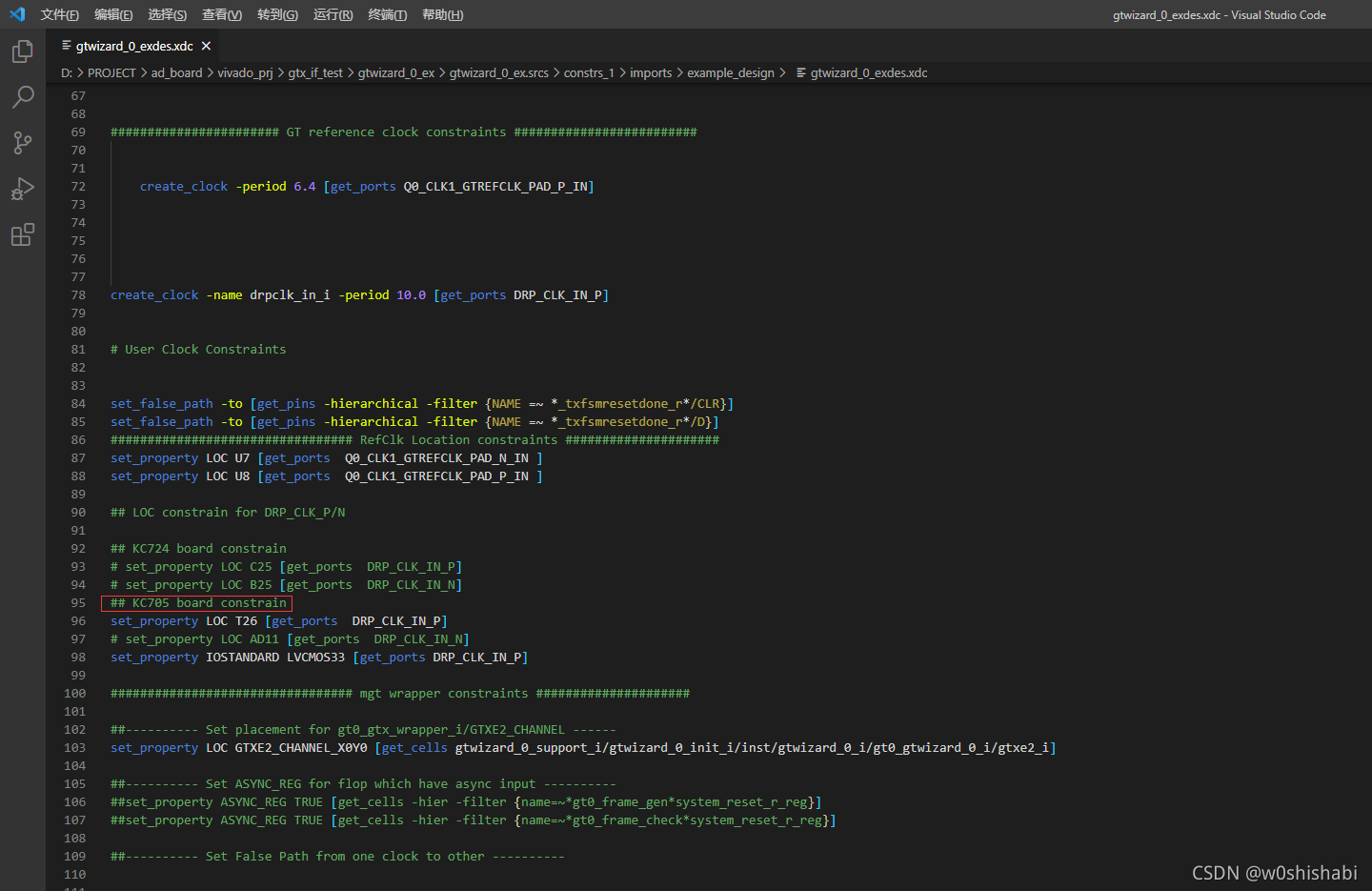Image resolution: width=1372 pixels, height=891 pixels.
Task: Click 'LOC T26' on line 96
Action: click(x=232, y=621)
